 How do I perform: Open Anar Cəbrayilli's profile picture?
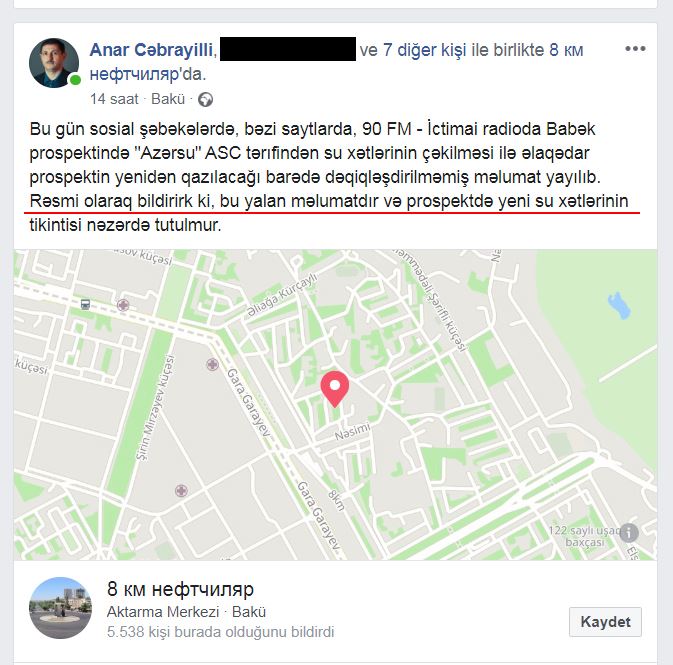[x=54, y=63]
